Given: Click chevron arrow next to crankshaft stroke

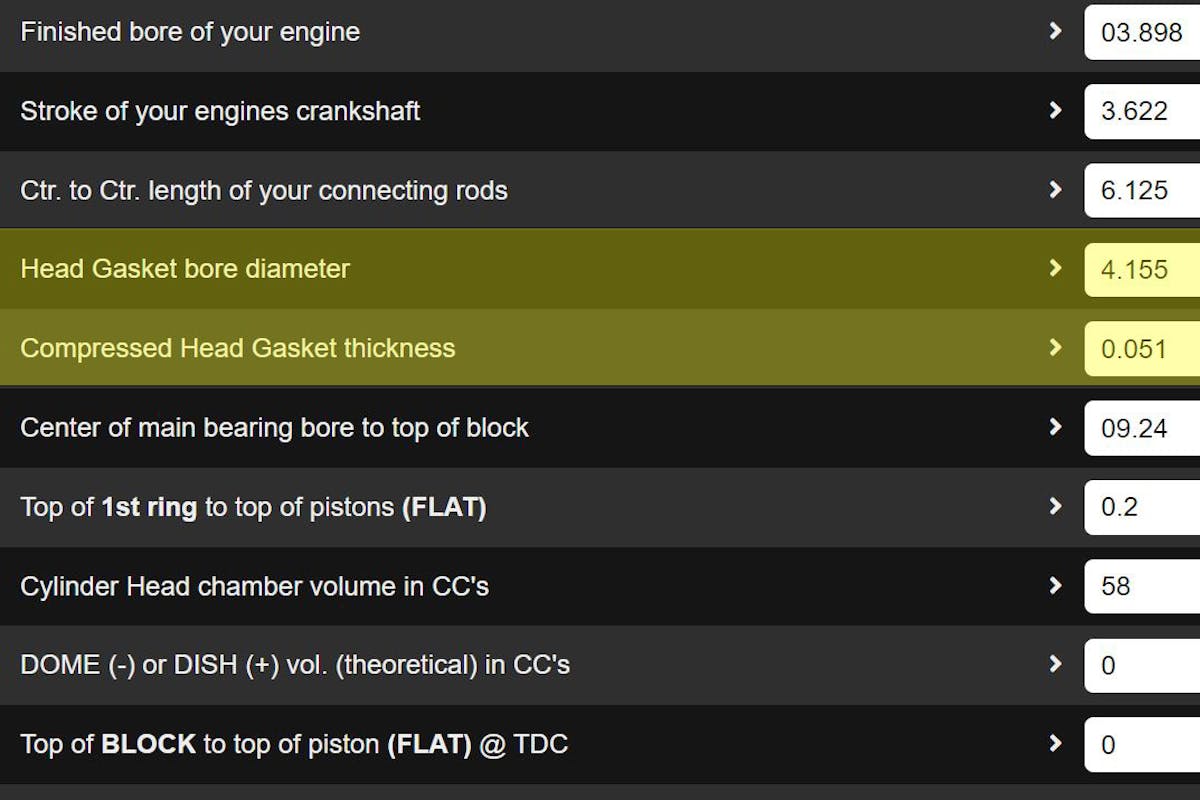Looking at the screenshot, I should [1055, 110].
